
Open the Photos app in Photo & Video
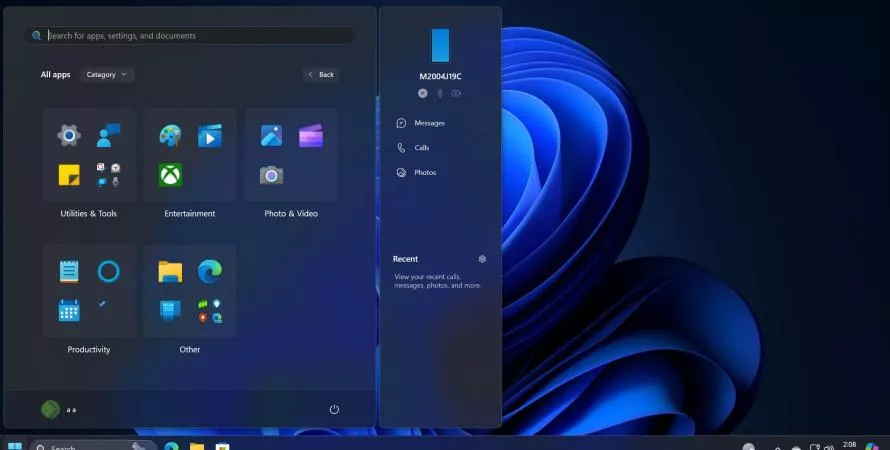pyautogui.click(x=271, y=136)
